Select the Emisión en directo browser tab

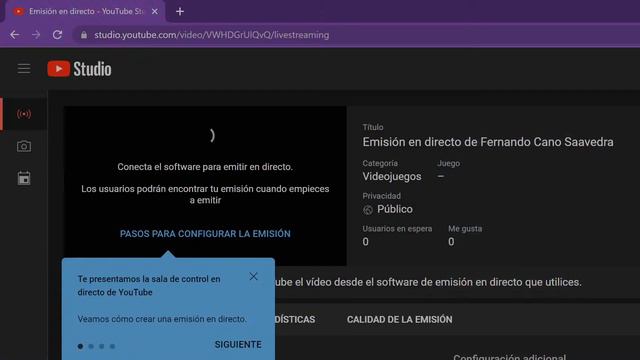[x=84, y=11]
